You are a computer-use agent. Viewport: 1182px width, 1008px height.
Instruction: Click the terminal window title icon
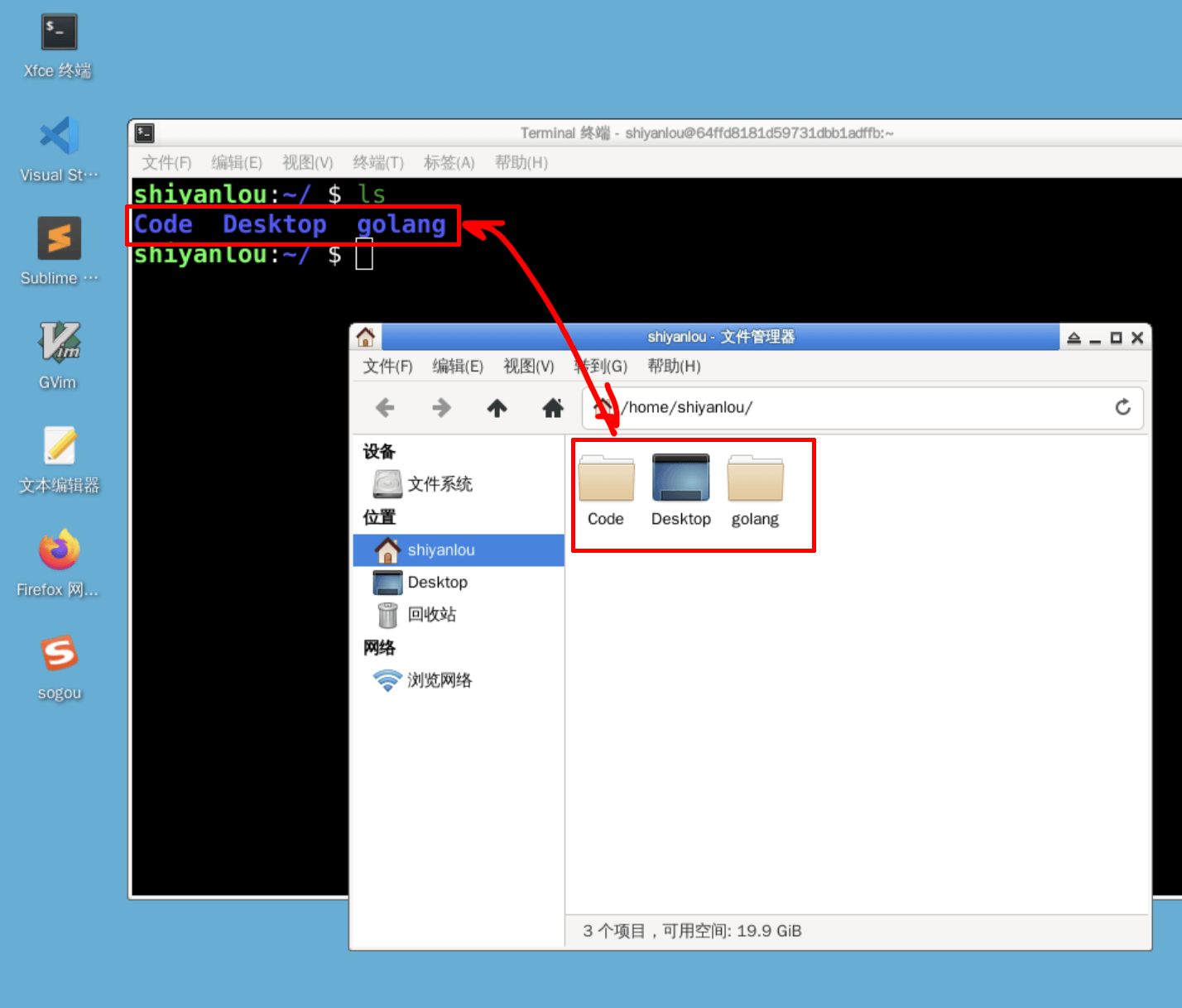tap(145, 132)
